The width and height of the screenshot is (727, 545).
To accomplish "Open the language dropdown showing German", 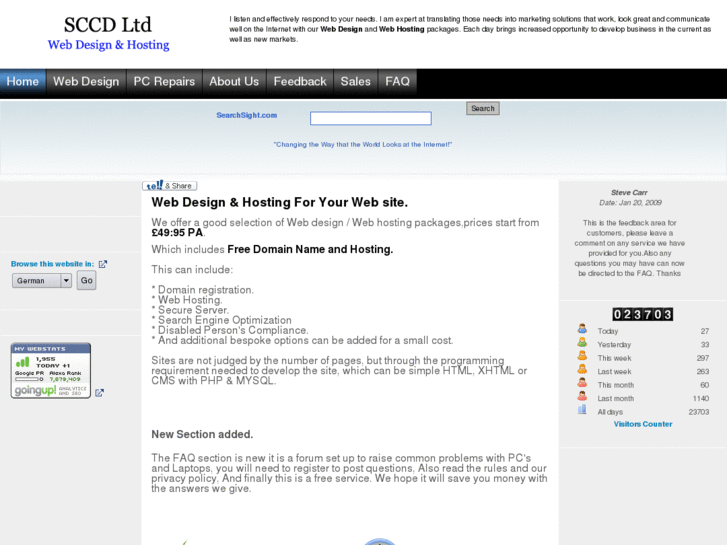I will click(x=42, y=281).
